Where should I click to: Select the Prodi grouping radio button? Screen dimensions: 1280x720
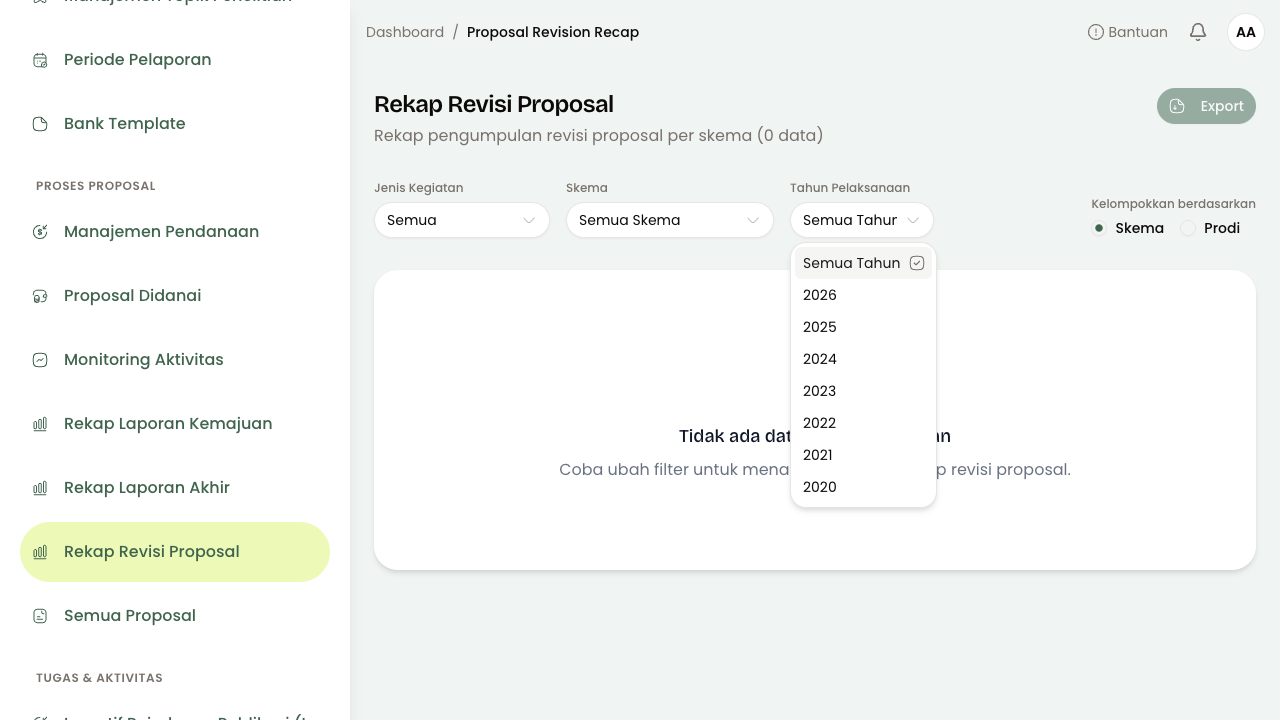[x=1188, y=228]
